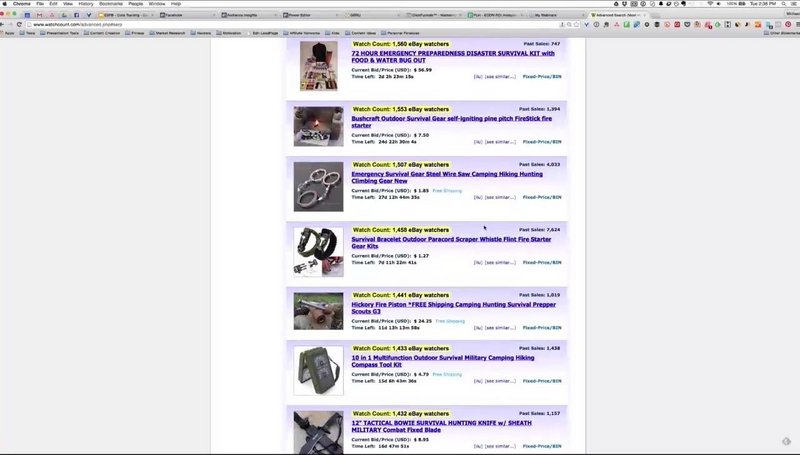The width and height of the screenshot is (800, 455).
Task: Click Fixed-Price/BIN on the Wire Saw row
Action: coord(542,197)
